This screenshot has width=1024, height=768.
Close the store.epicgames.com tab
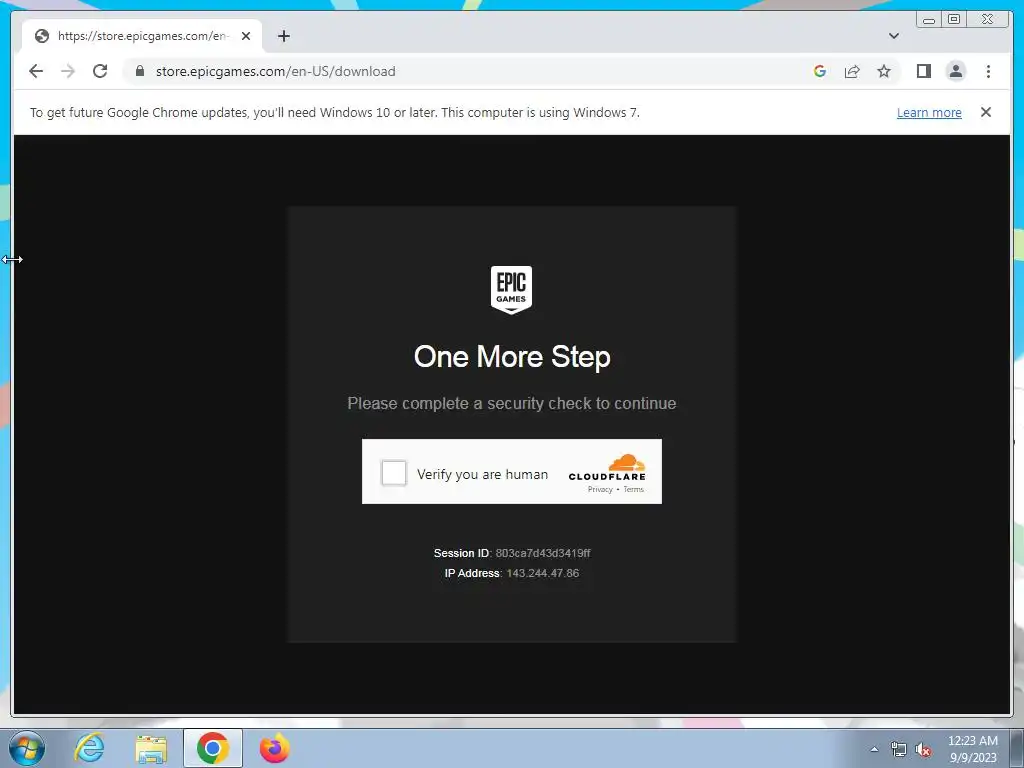click(246, 36)
